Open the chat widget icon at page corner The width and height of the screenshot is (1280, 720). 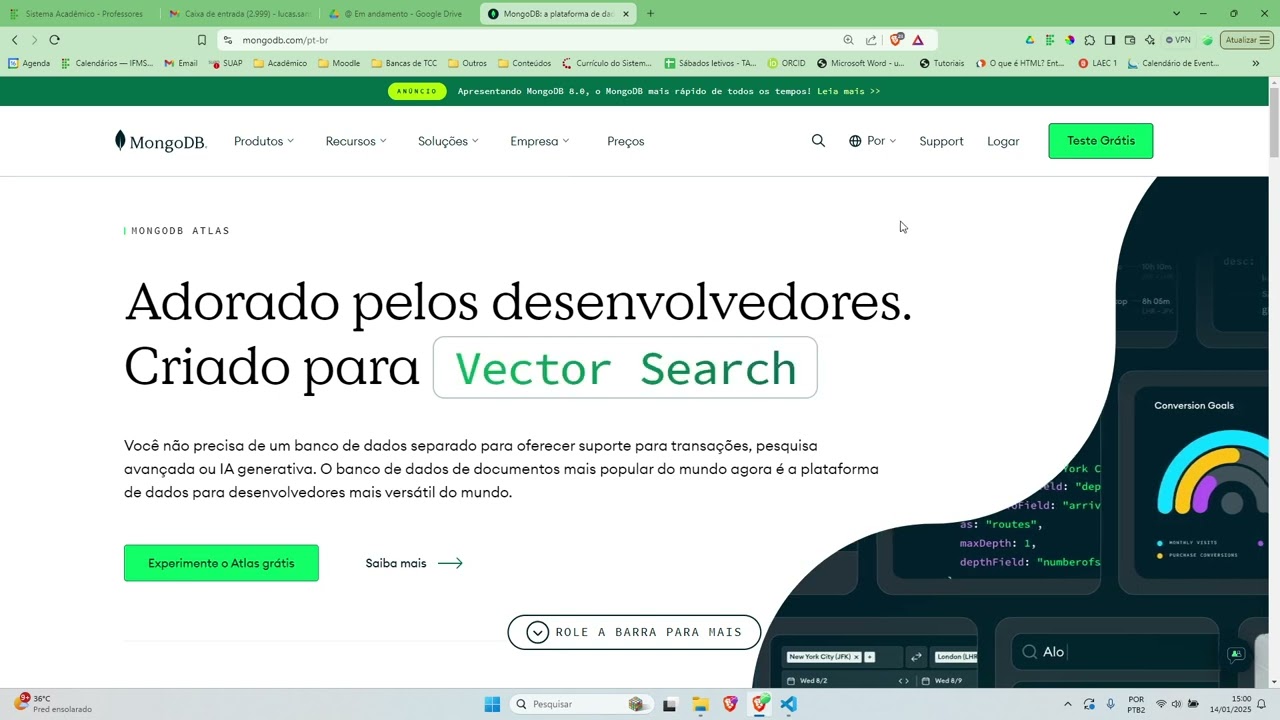pyautogui.click(x=1236, y=654)
